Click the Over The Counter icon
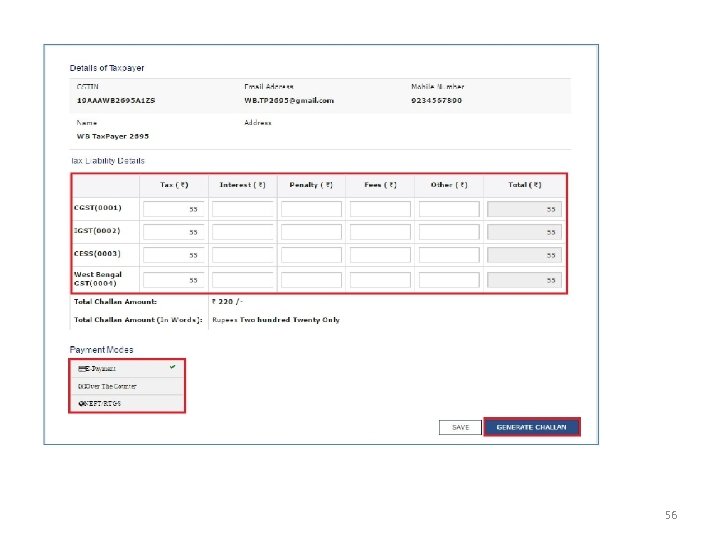This screenshot has width=720, height=540. (x=81, y=387)
